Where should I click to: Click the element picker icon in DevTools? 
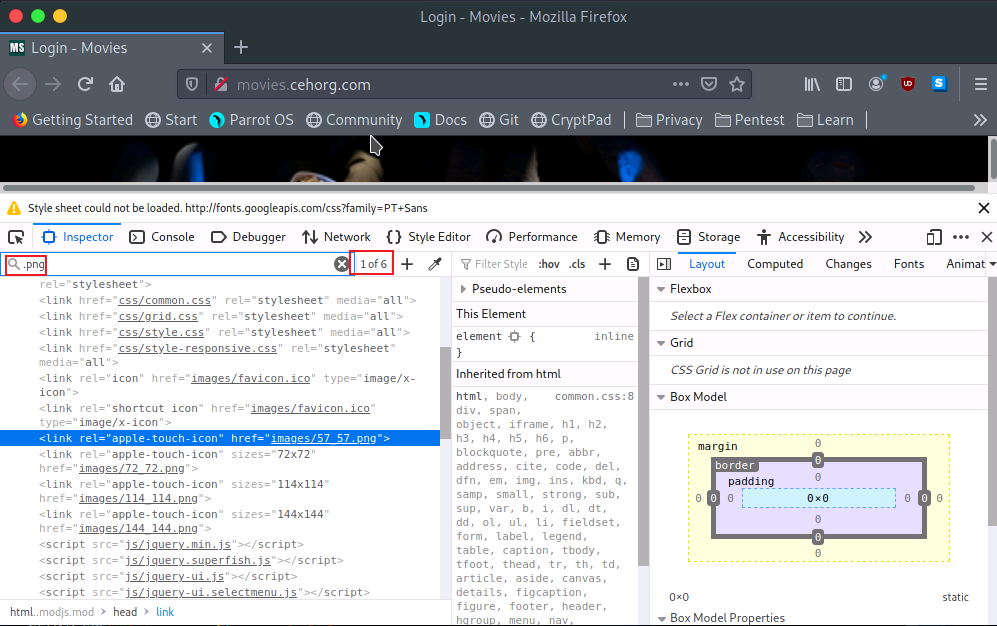(x=16, y=237)
